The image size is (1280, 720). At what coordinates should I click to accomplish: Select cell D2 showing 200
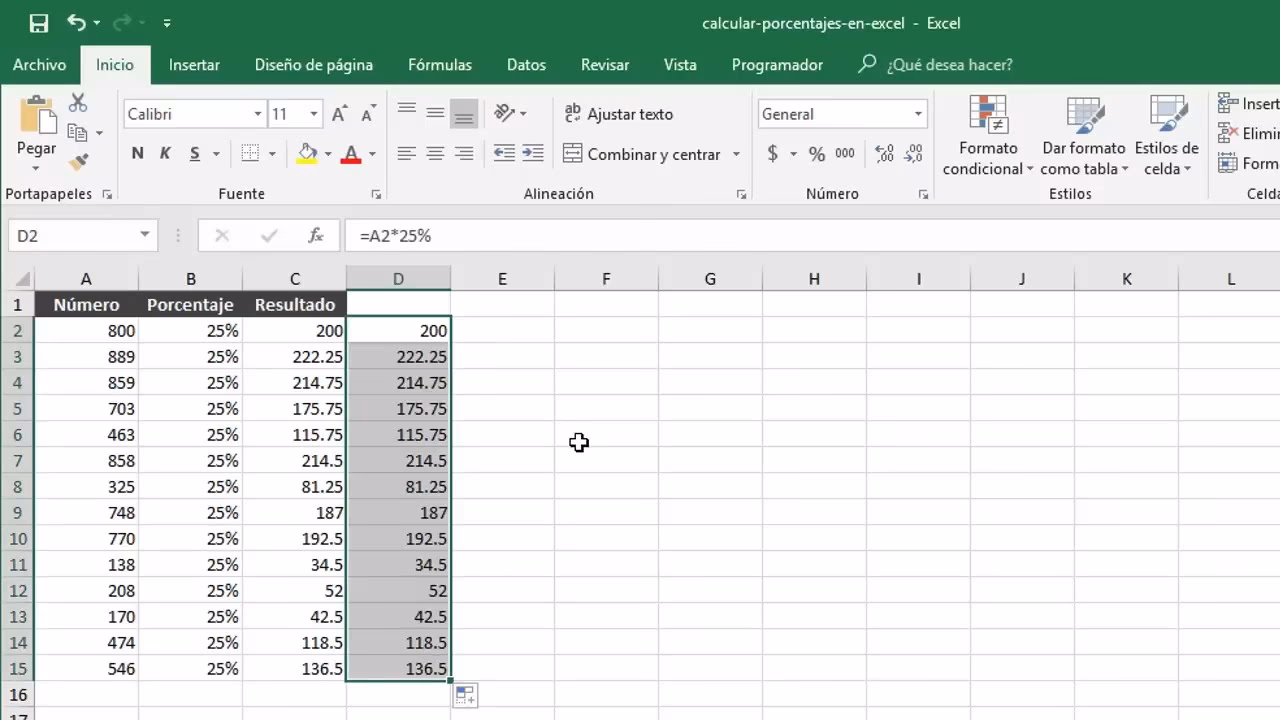(398, 330)
